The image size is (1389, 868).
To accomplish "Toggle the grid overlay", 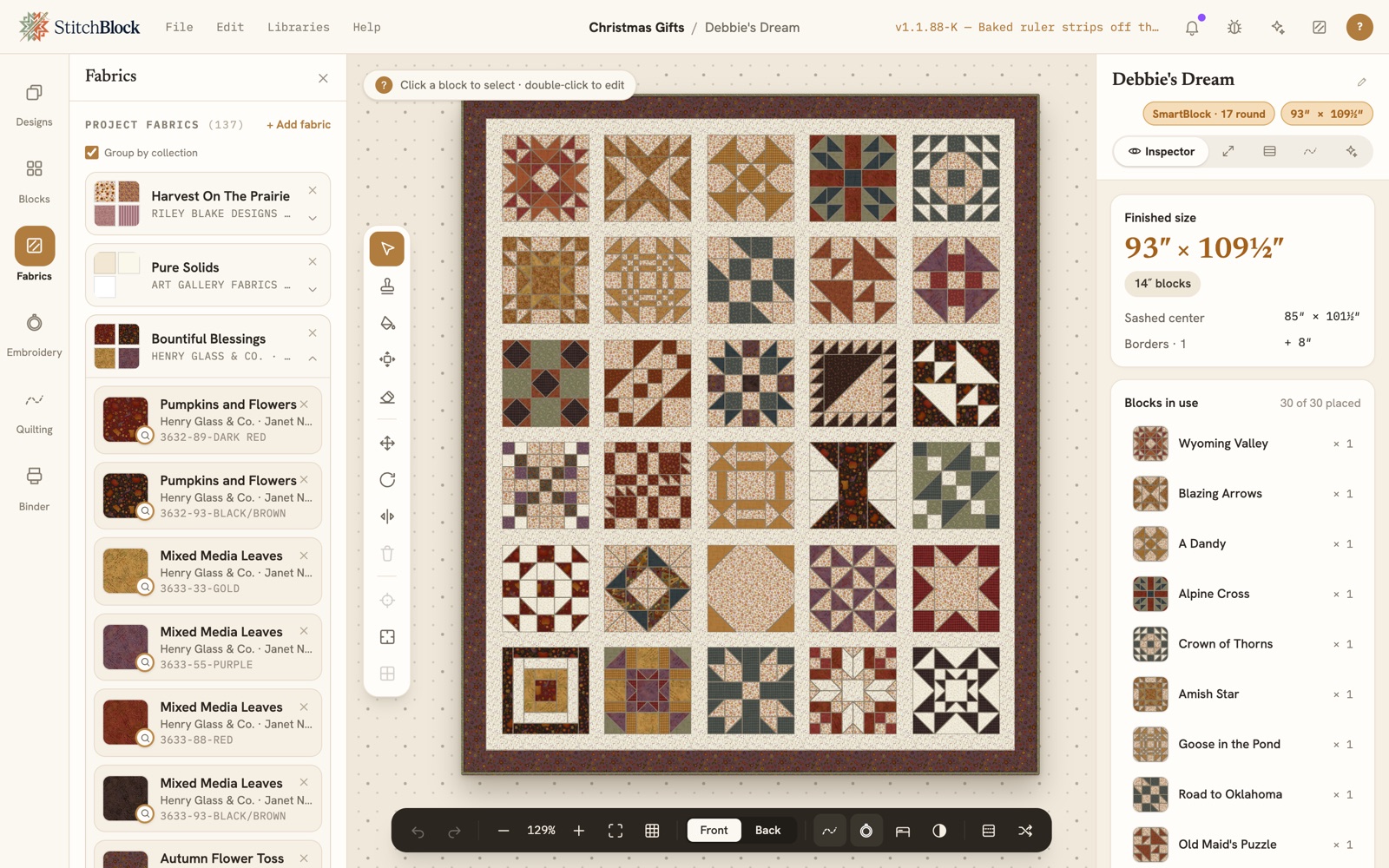I will point(652,831).
